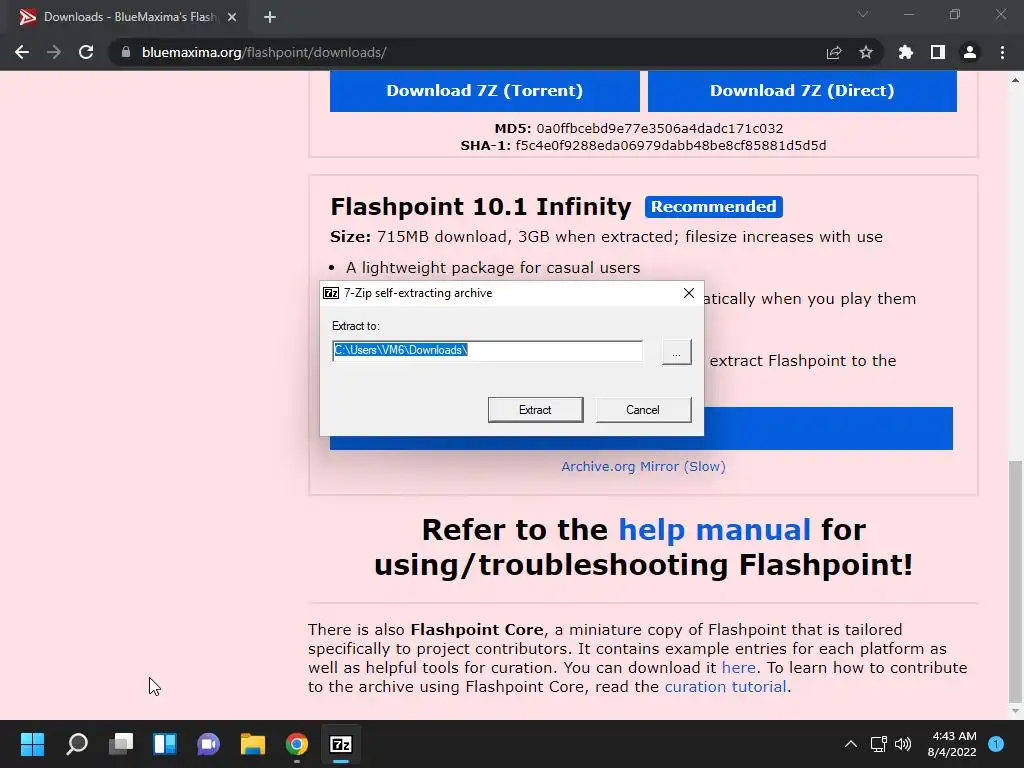Screen dimensions: 1024x768
Task: View site security lock information
Action: (x=126, y=52)
